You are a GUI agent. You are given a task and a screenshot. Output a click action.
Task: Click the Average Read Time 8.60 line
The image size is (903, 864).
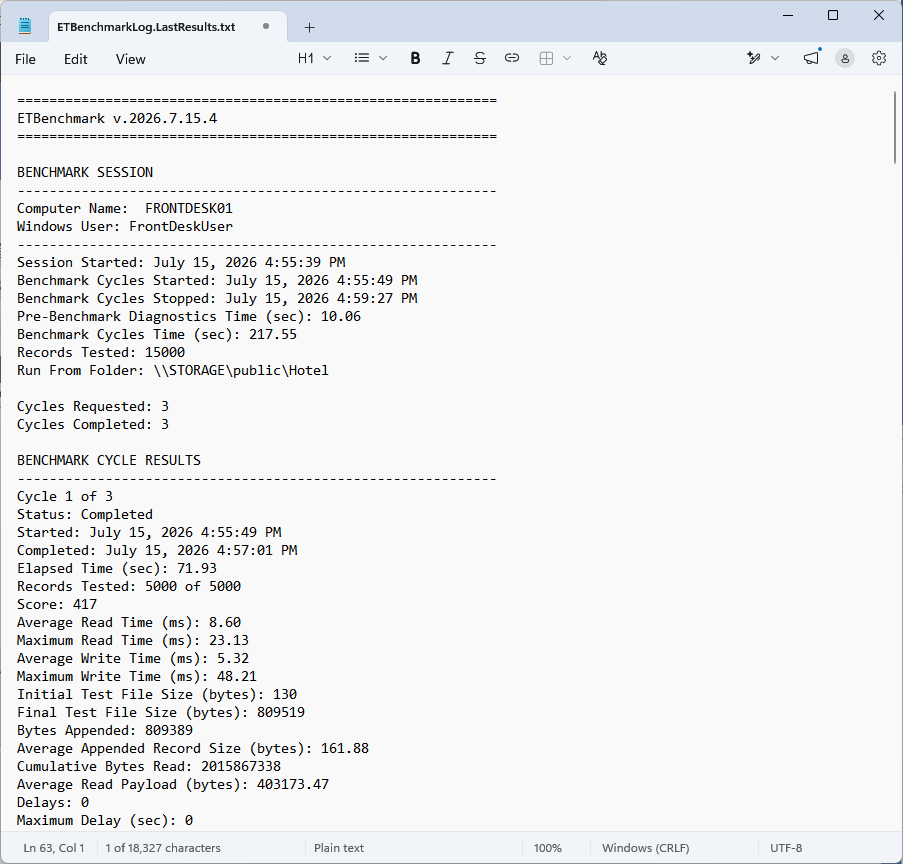pos(129,623)
